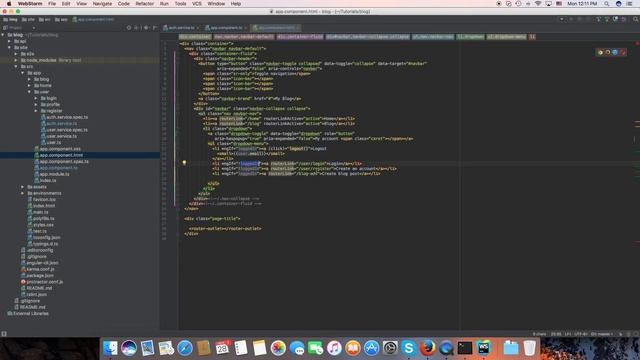Open Skype from the Dock
The width and height of the screenshot is (640, 360).
point(409,348)
